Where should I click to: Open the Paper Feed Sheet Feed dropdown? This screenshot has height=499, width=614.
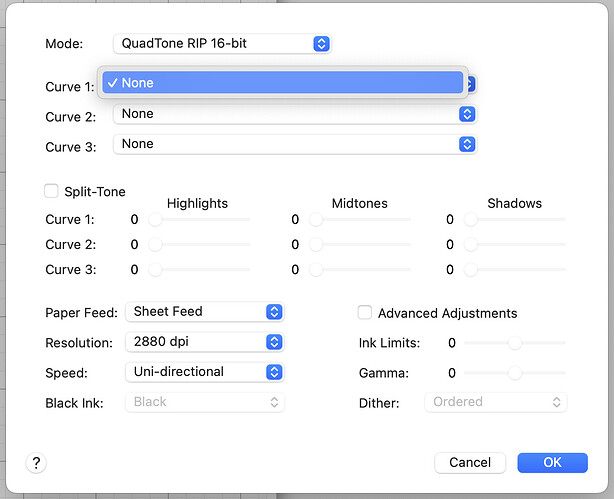pyautogui.click(x=204, y=312)
